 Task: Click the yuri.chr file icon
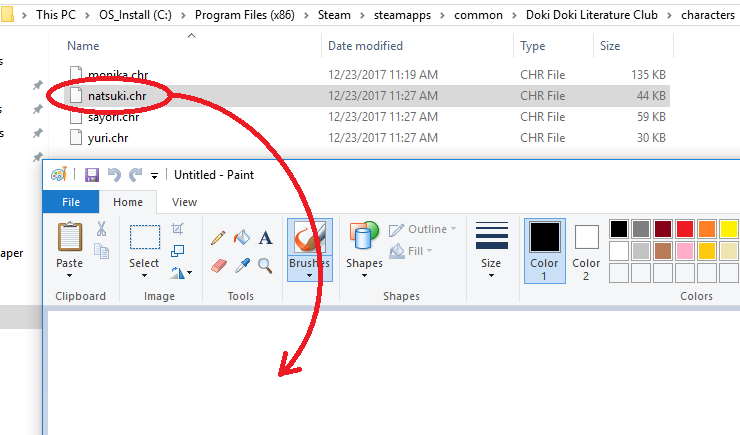[76, 137]
